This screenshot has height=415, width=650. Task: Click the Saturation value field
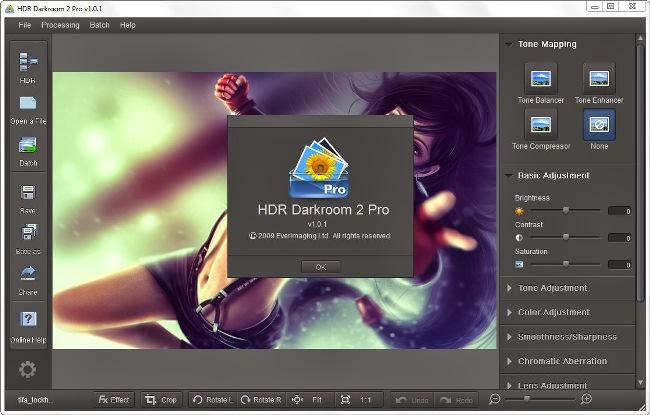tap(619, 265)
